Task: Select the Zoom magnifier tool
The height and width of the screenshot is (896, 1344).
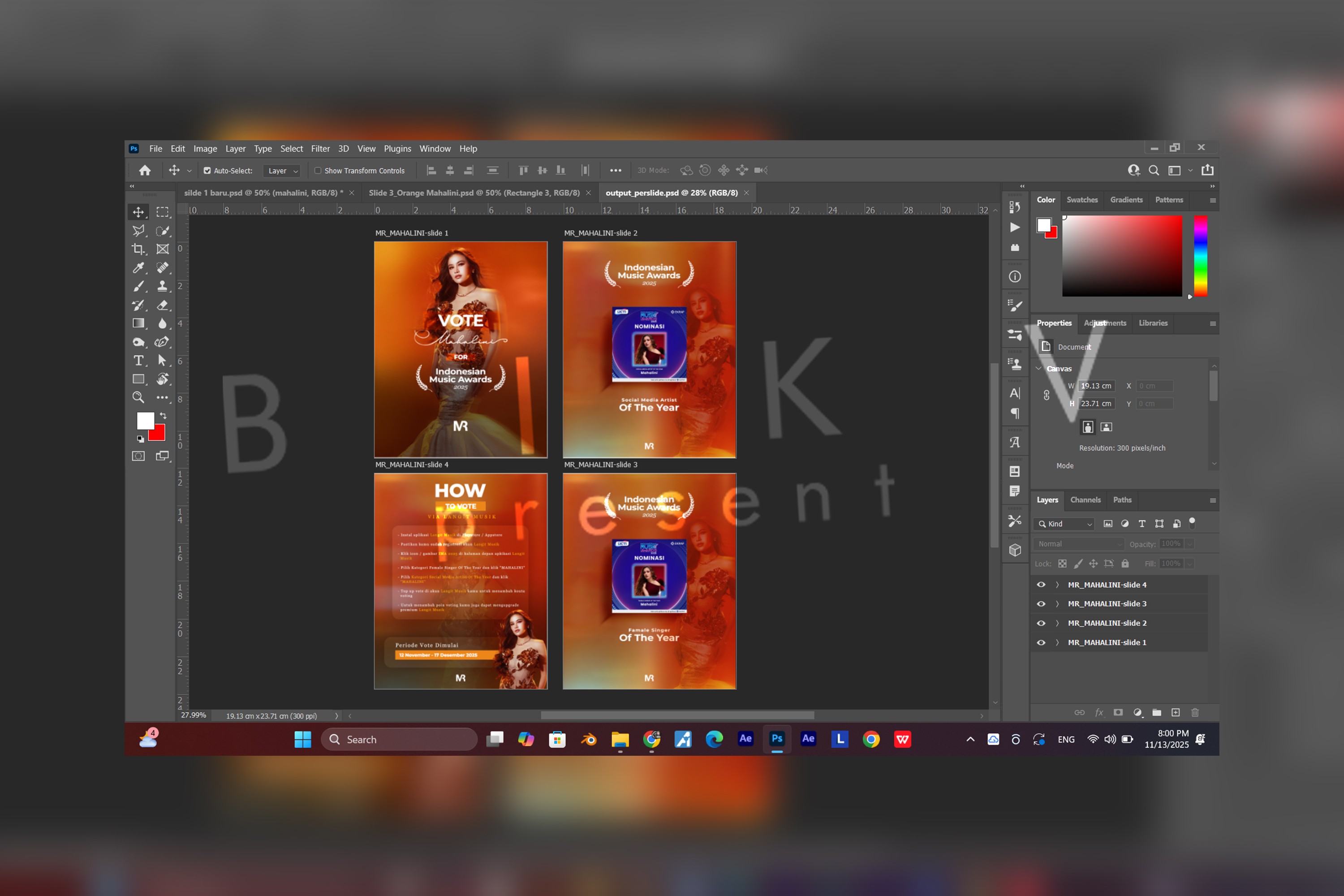Action: click(x=138, y=397)
